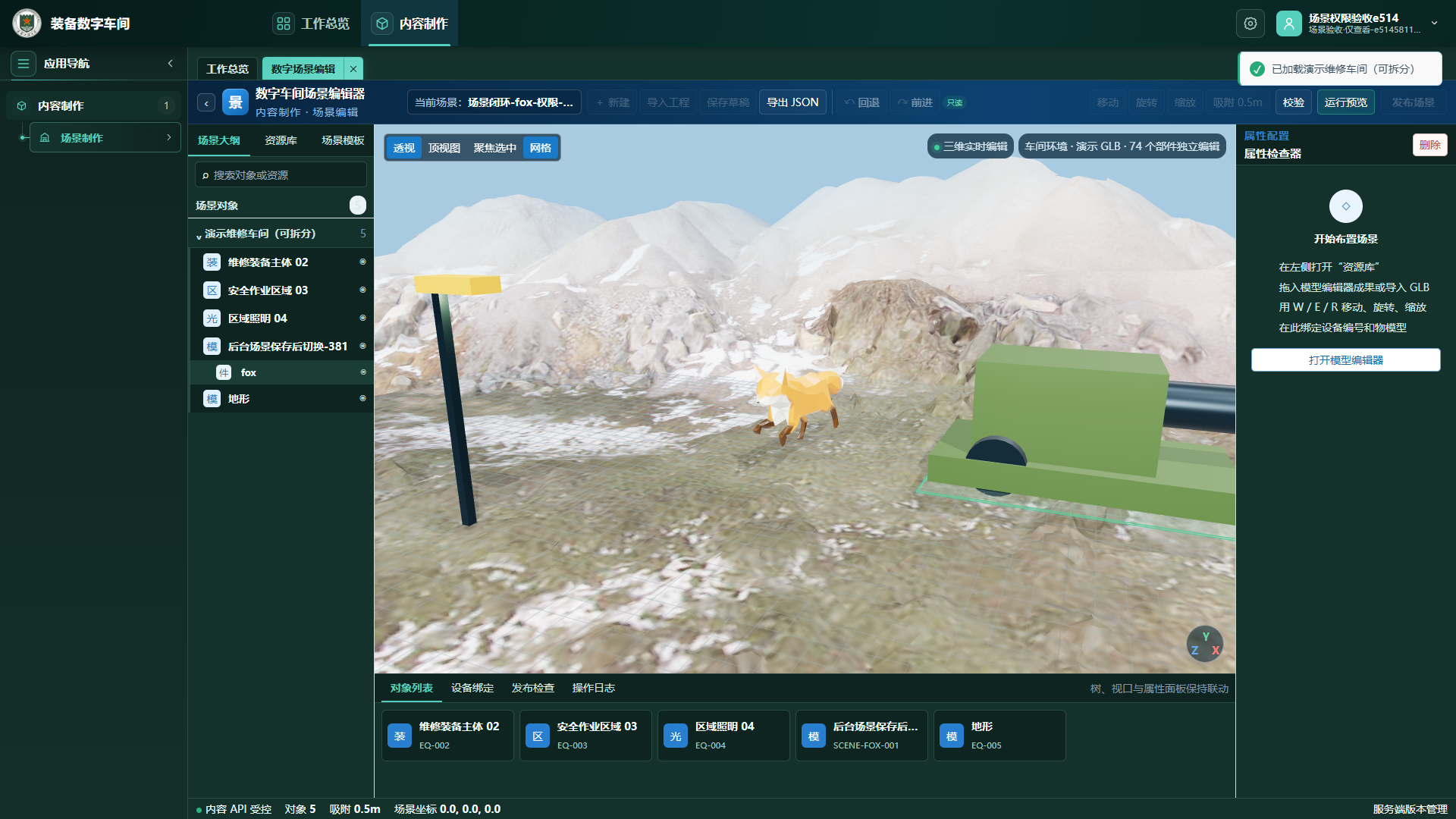Switch to 工作总览 top navigation tab
The height and width of the screenshot is (819, 1456).
(312, 24)
